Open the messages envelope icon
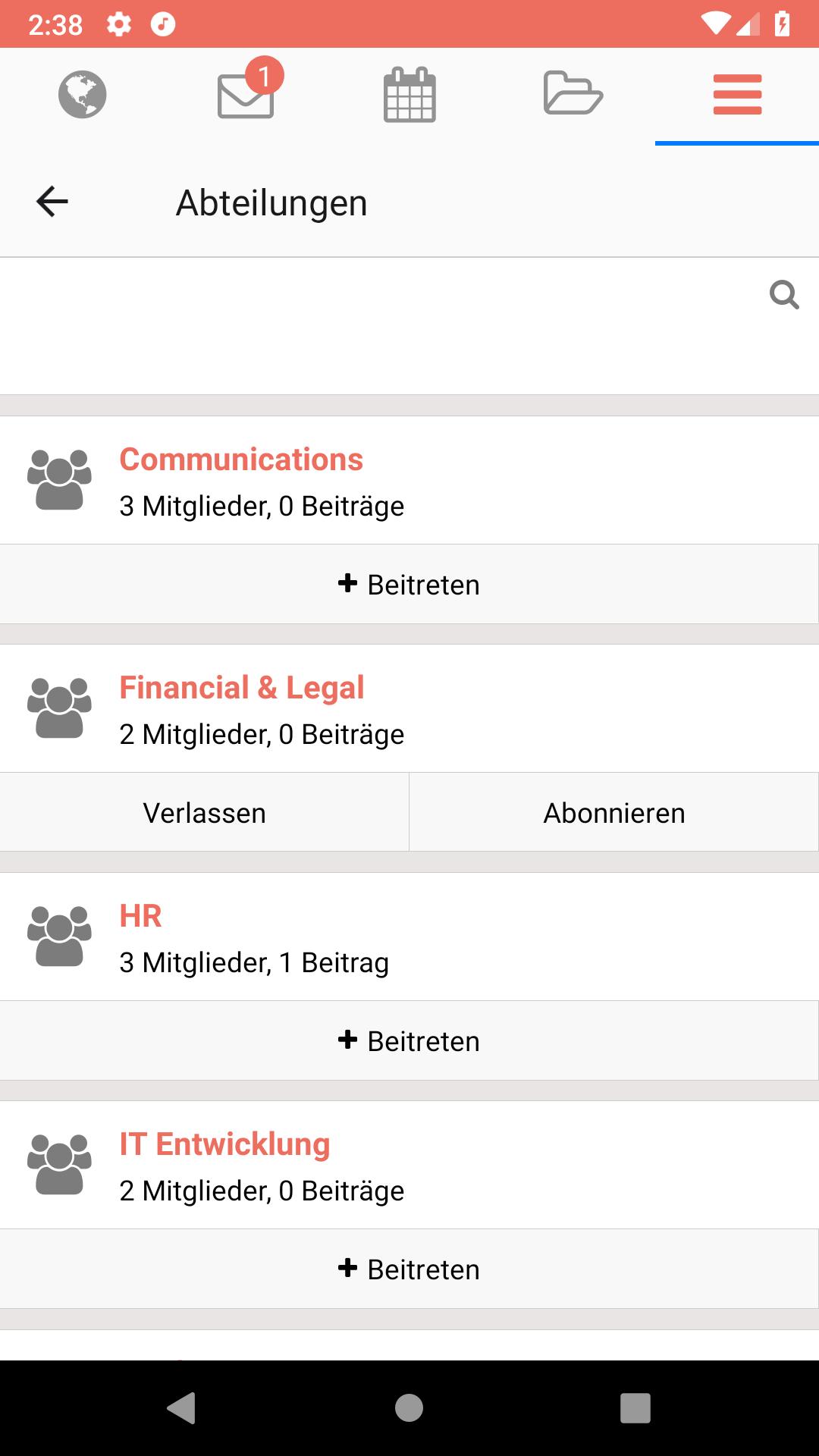819x1456 pixels. coord(246,95)
